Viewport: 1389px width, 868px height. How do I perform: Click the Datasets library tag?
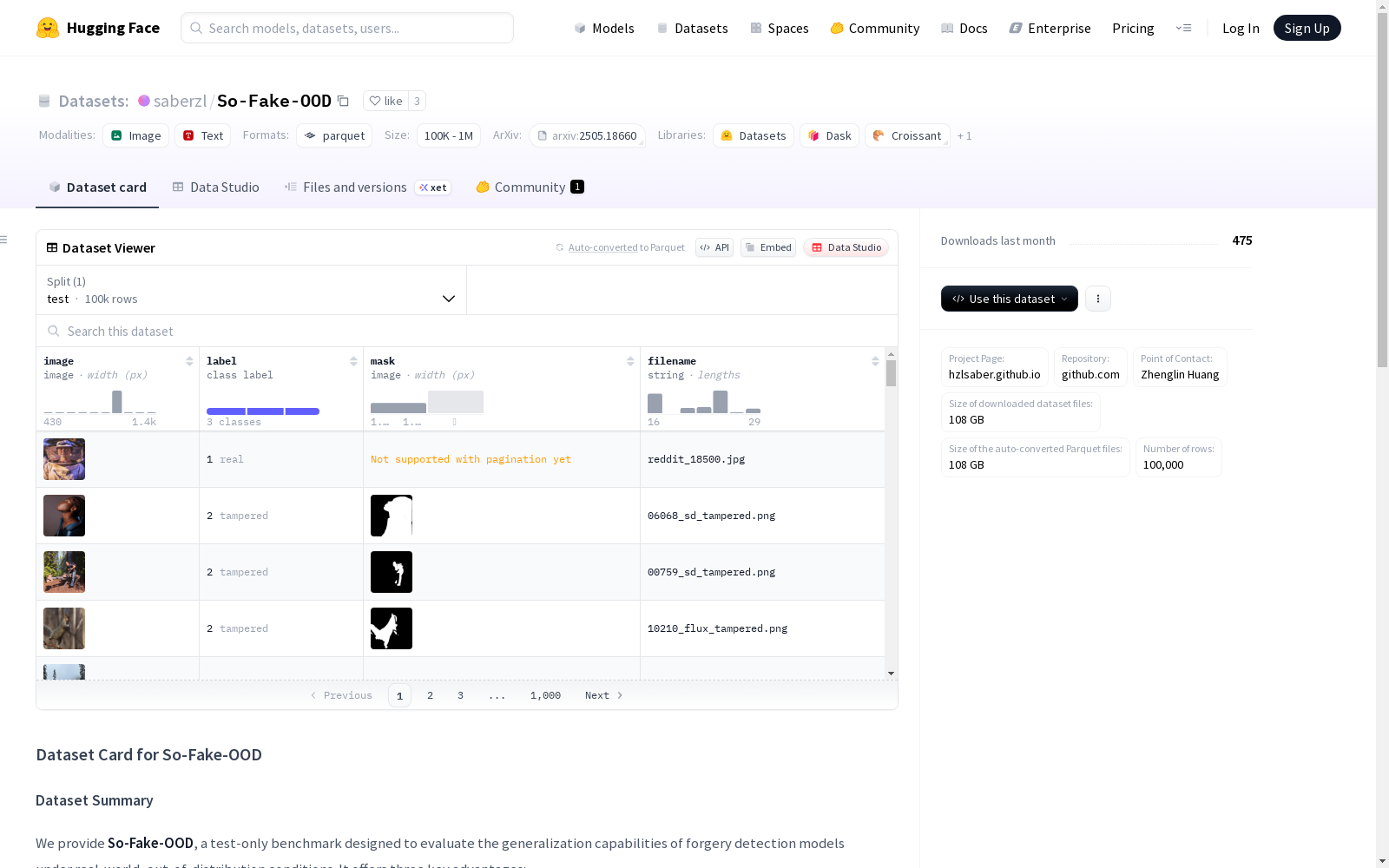[754, 135]
